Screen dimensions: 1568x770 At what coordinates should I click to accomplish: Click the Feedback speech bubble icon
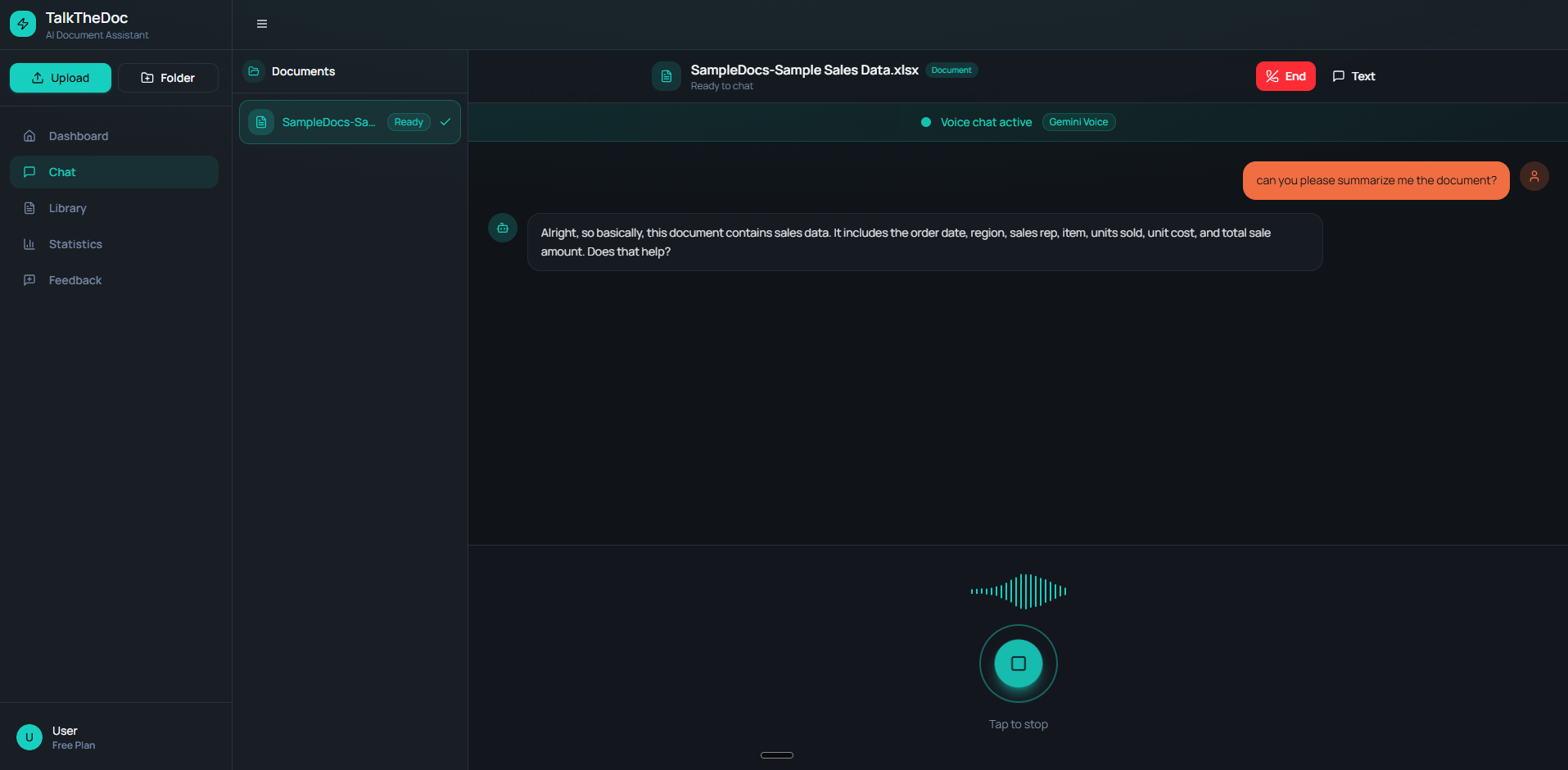click(x=29, y=280)
